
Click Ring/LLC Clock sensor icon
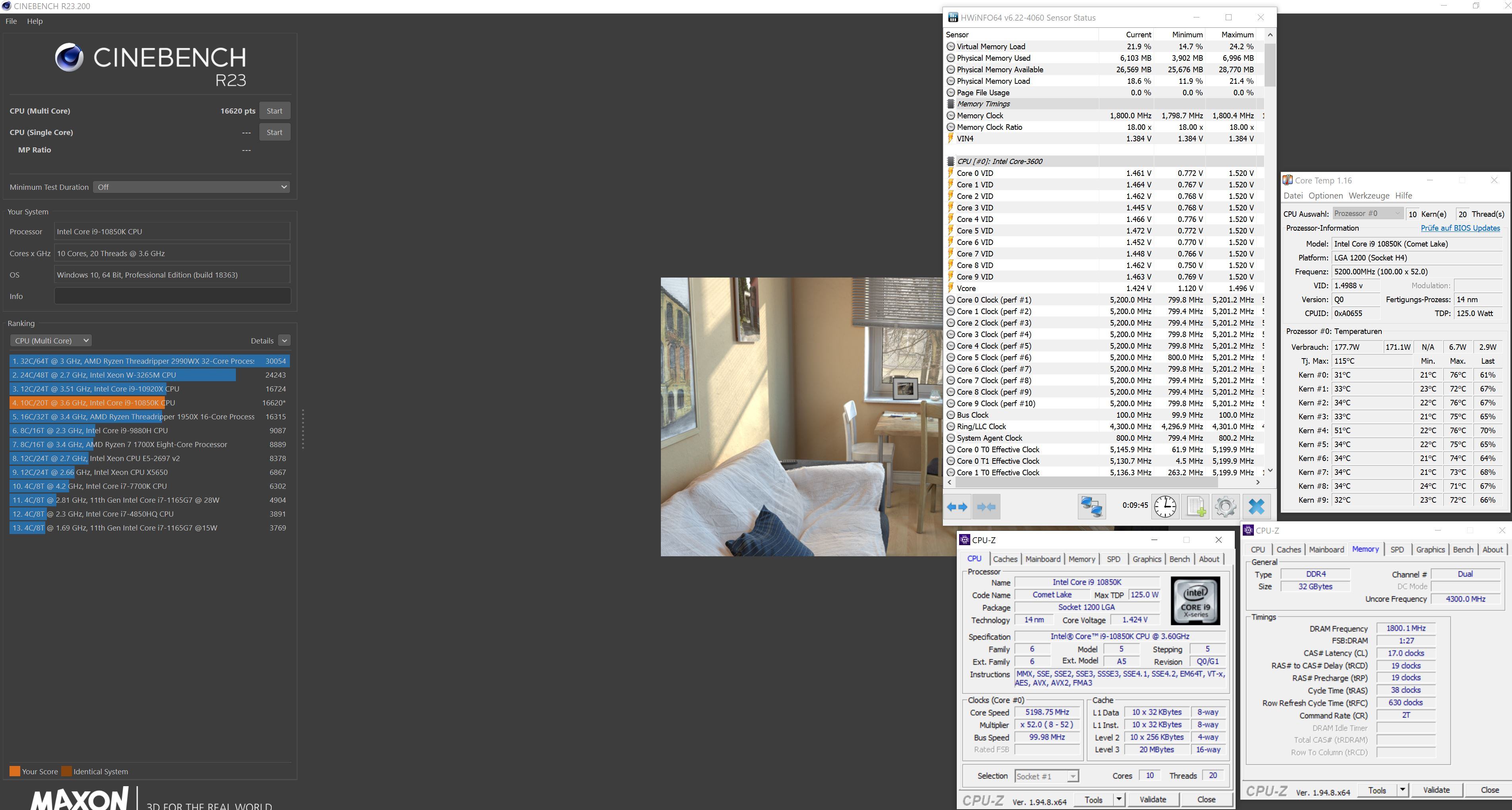coord(951,427)
